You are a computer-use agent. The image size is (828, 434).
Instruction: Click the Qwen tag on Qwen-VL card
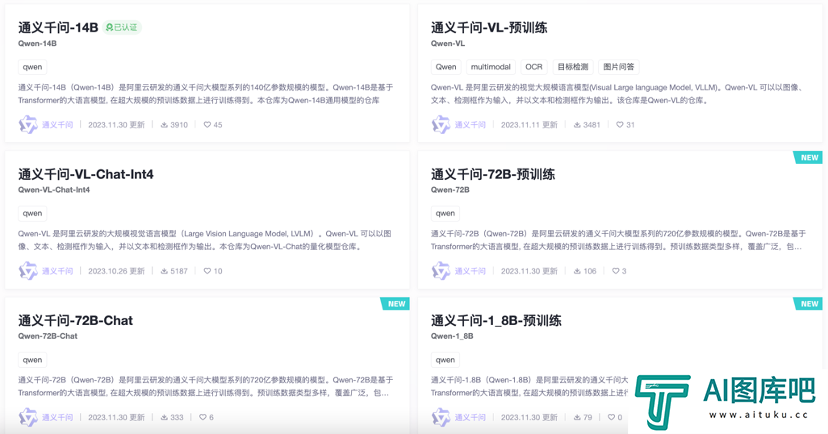pos(446,67)
